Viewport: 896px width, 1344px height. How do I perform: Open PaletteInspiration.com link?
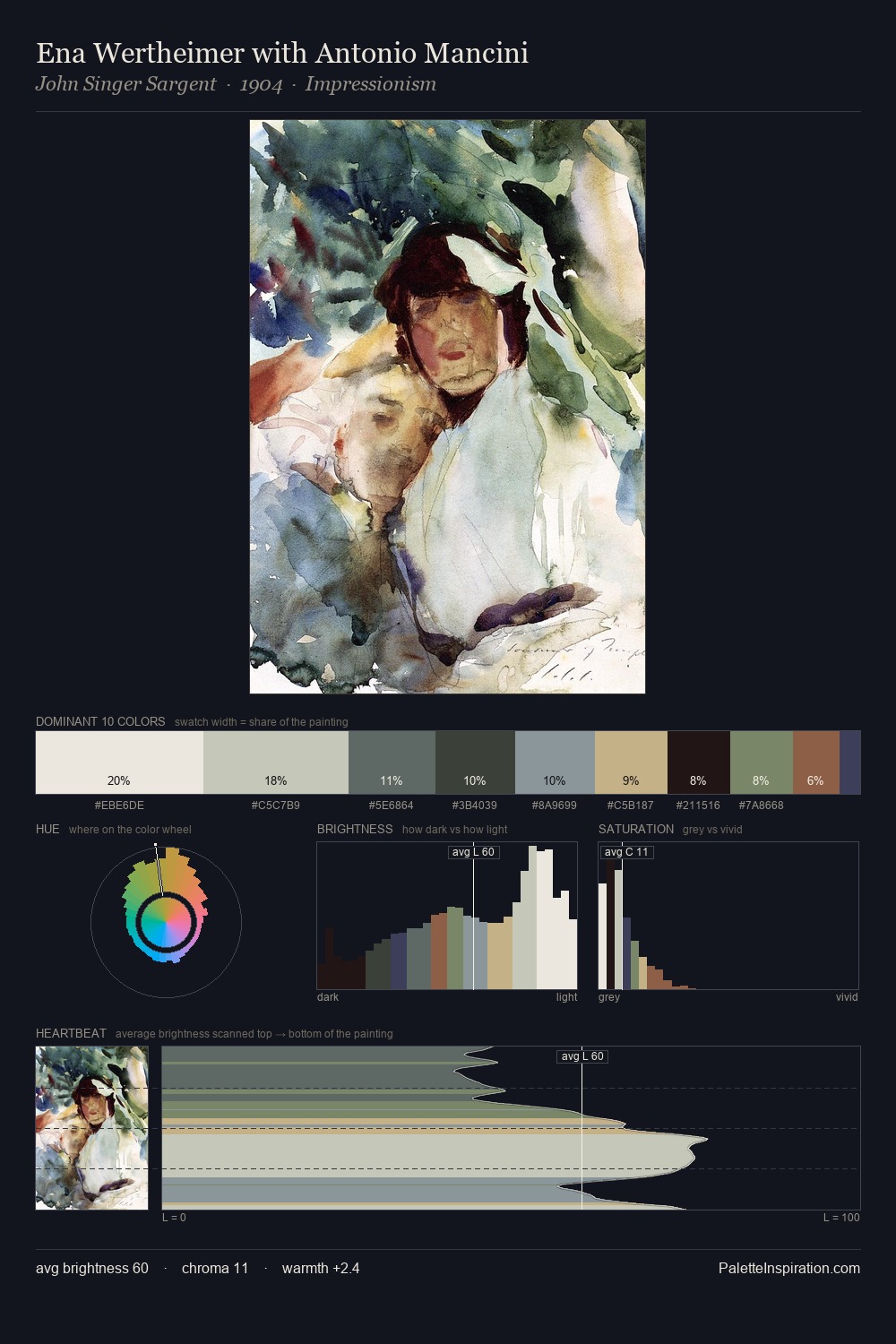pos(789,1268)
